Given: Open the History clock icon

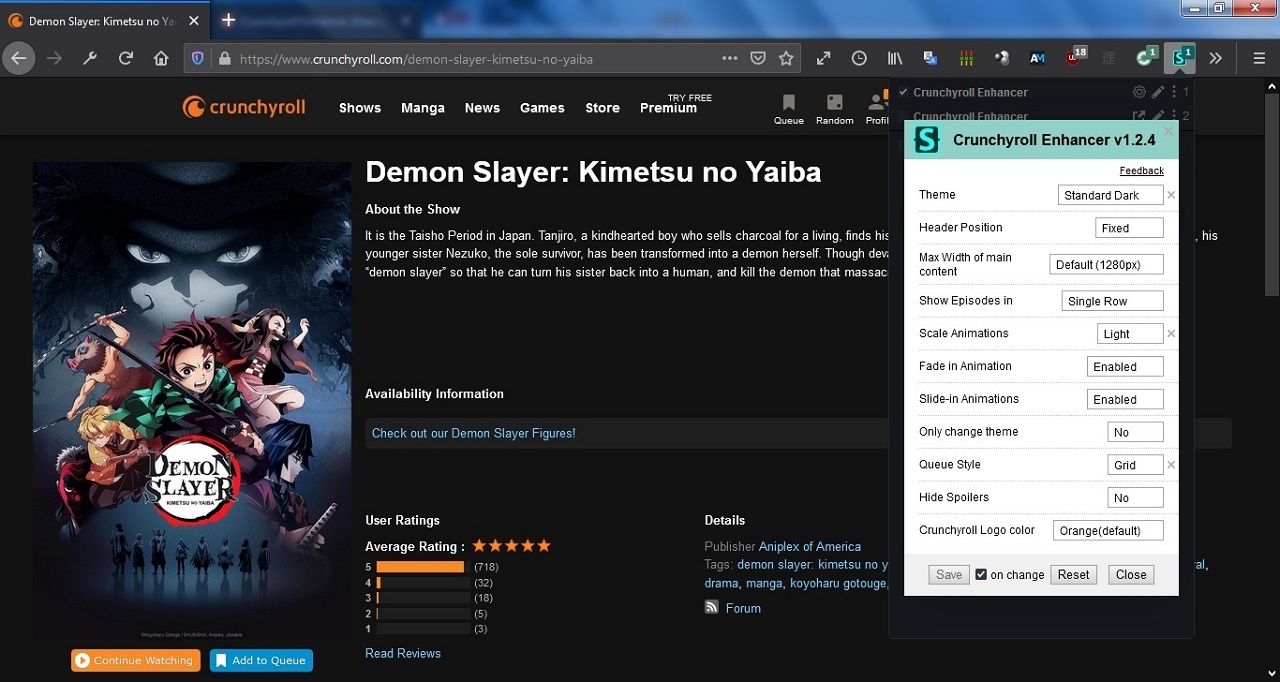Looking at the screenshot, I should point(859,59).
